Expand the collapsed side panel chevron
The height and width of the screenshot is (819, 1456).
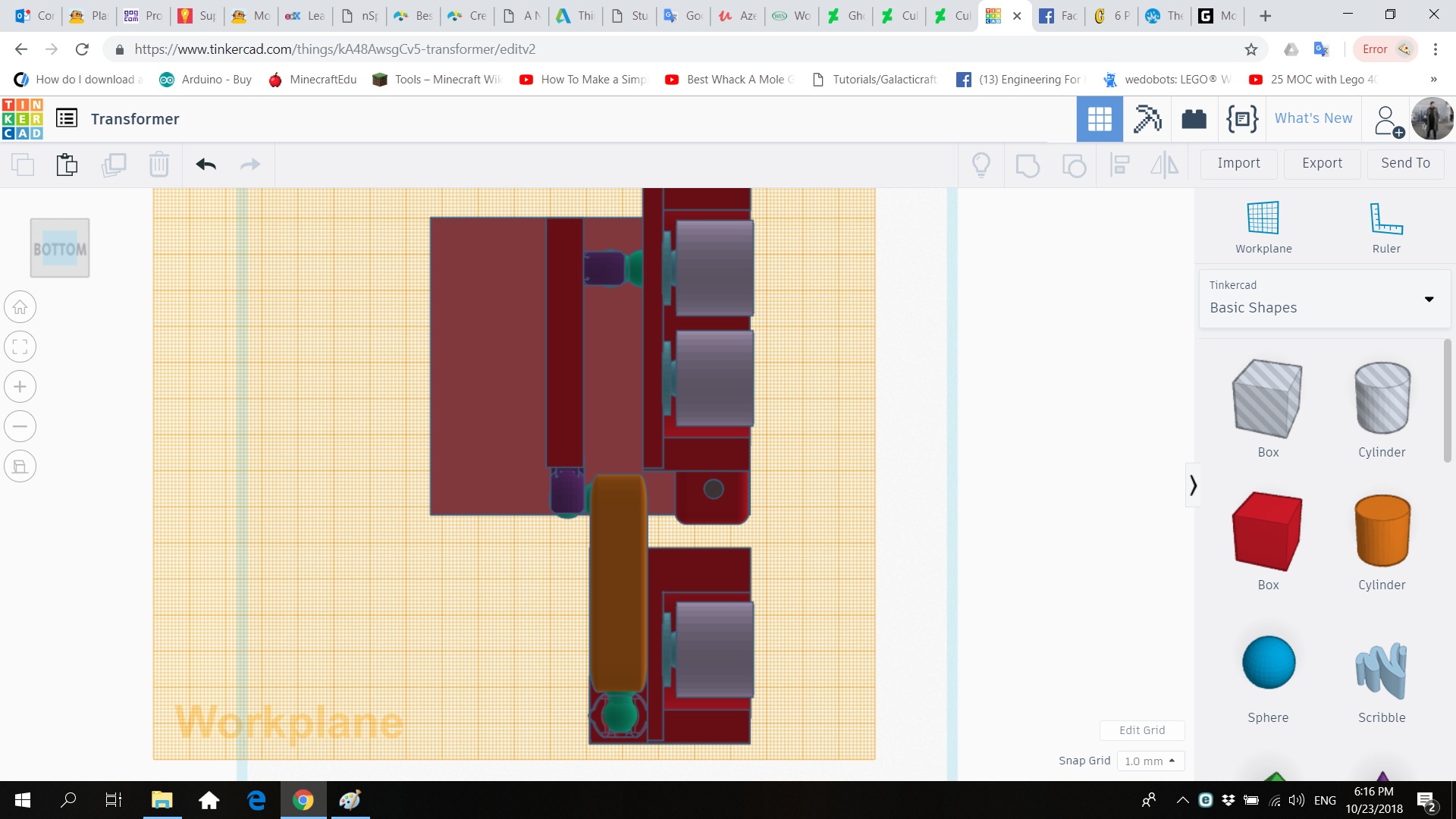[1193, 485]
